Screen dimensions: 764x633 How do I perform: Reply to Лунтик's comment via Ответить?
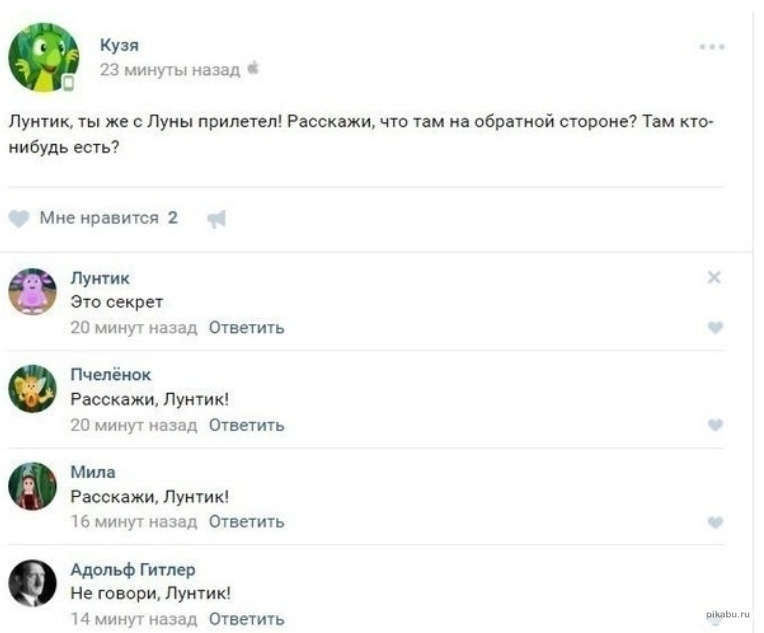(x=246, y=327)
